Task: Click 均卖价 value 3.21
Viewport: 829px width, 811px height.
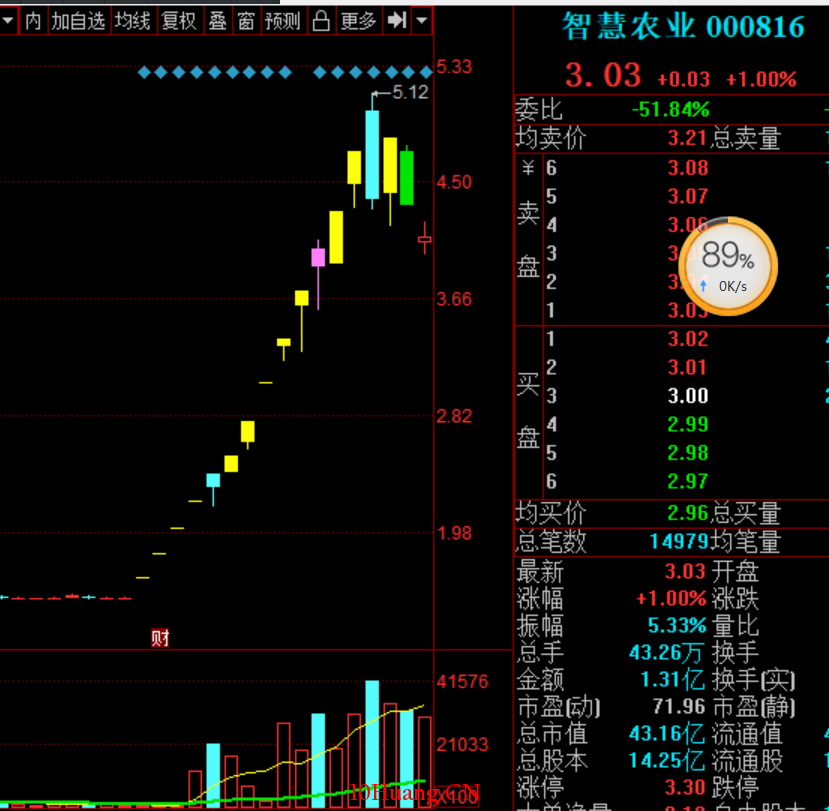Action: pos(687,139)
